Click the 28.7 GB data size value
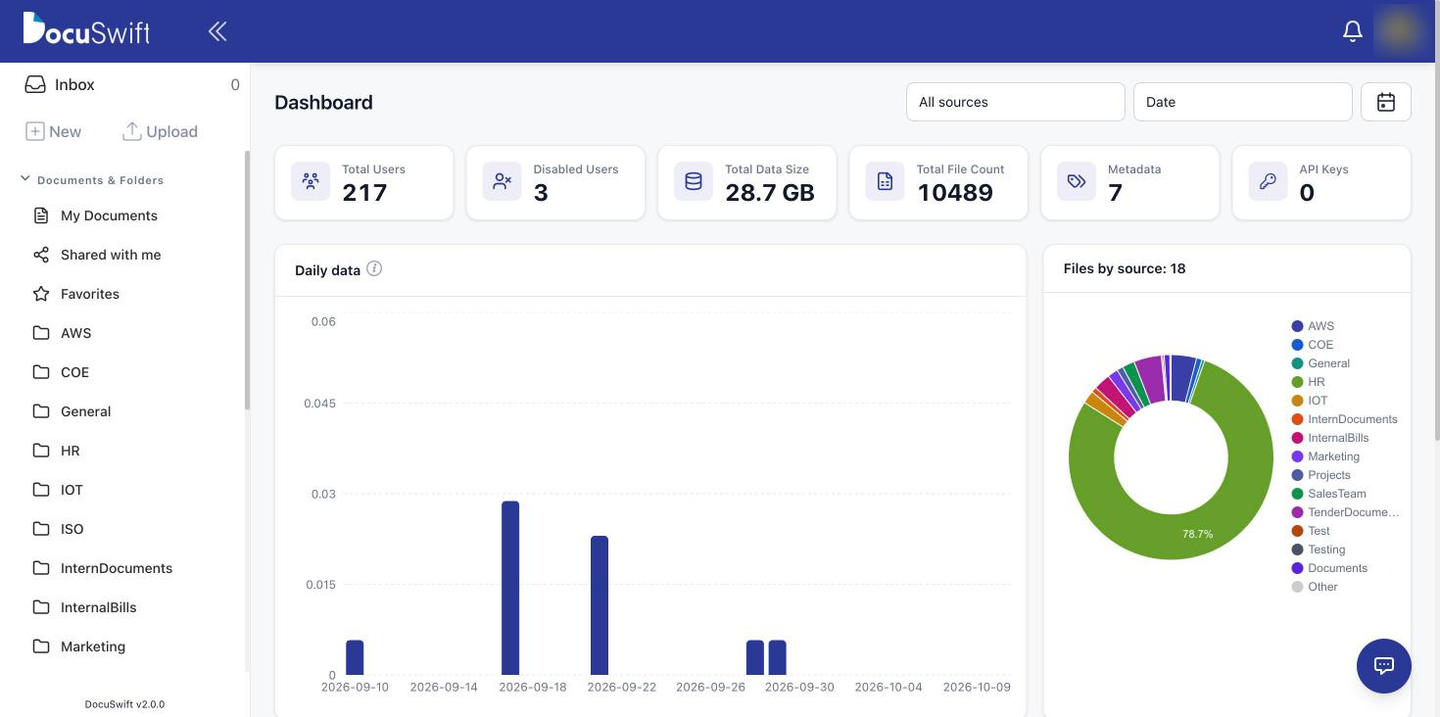The height and width of the screenshot is (717, 1440). [x=770, y=193]
